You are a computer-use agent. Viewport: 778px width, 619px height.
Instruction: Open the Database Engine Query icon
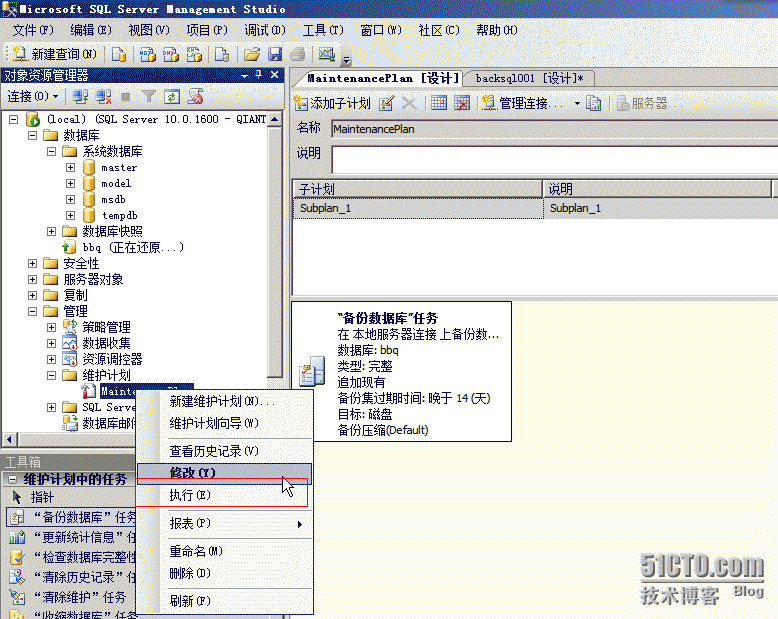pos(119,54)
